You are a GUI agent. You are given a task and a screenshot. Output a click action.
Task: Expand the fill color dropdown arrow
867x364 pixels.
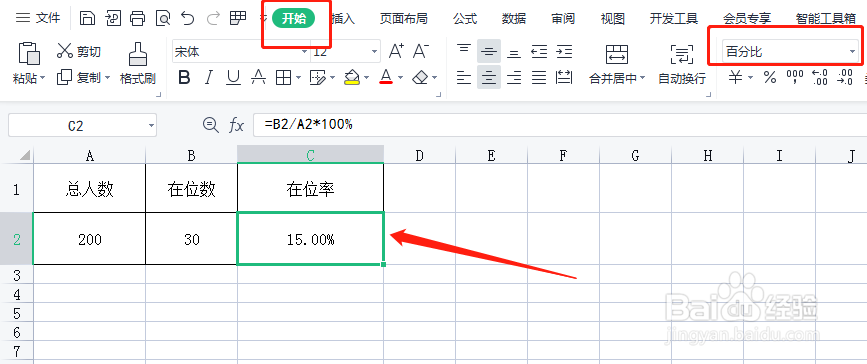(367, 78)
